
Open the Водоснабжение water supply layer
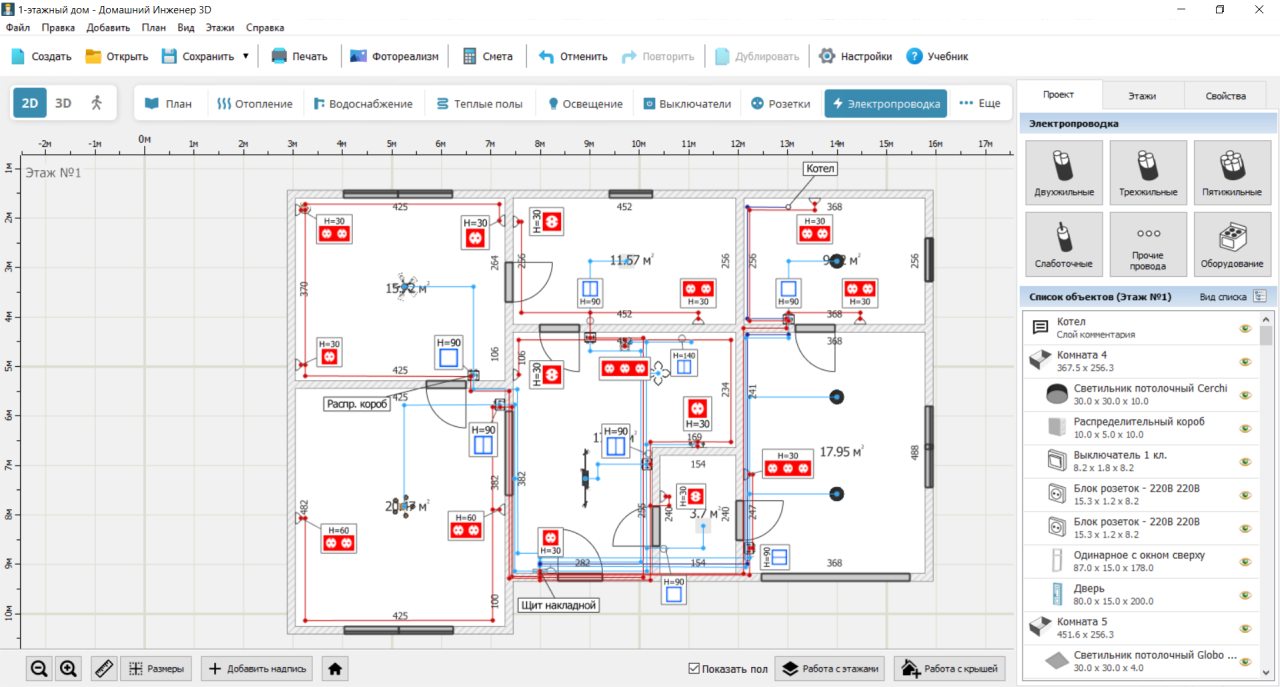click(x=363, y=103)
